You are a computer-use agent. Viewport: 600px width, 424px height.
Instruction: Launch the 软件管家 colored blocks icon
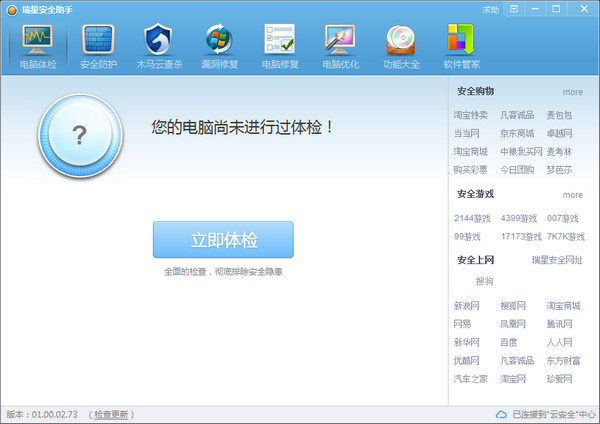[x=461, y=39]
